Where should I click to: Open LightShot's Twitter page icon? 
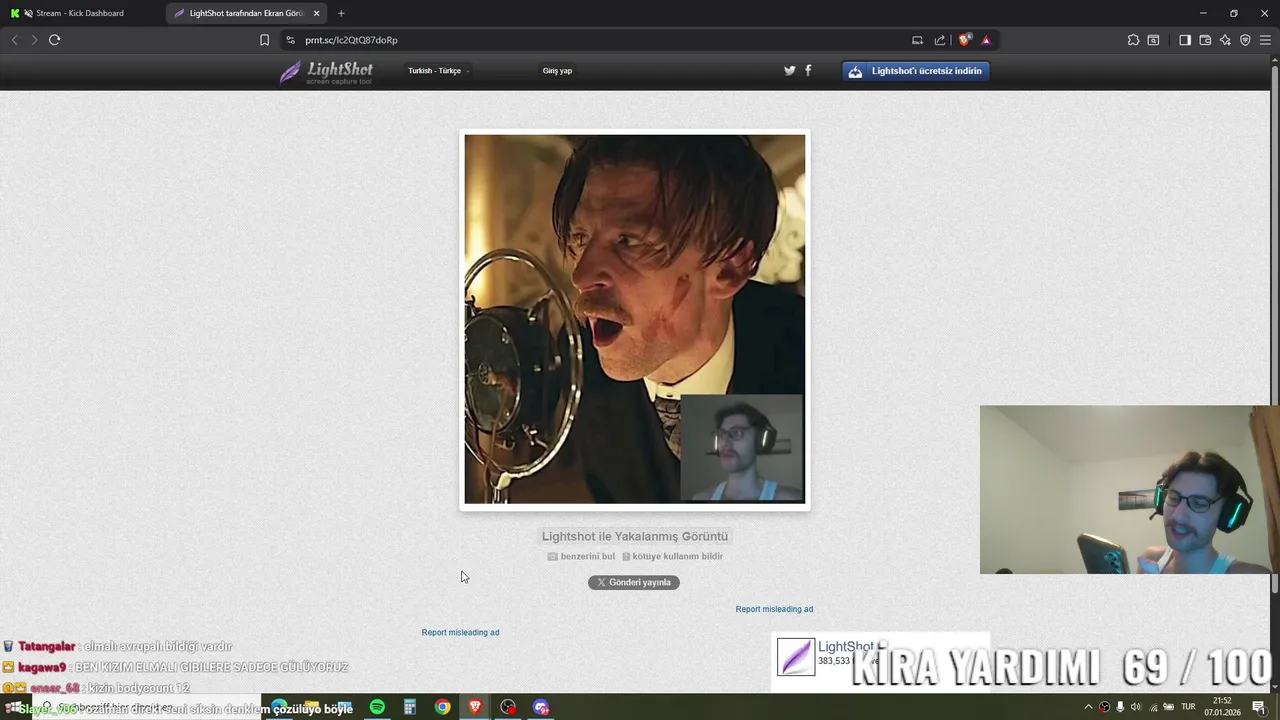(789, 71)
